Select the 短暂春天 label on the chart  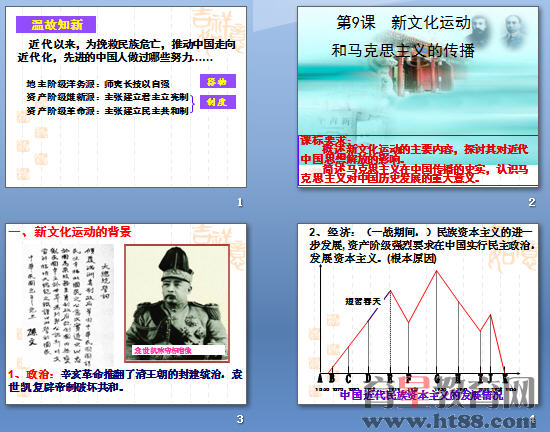(363, 301)
